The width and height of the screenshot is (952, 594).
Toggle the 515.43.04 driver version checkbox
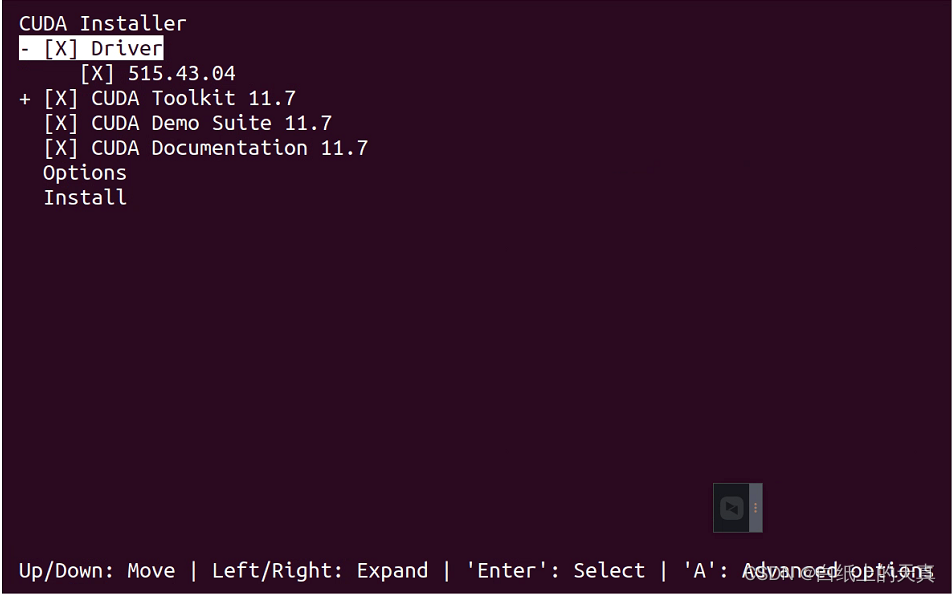[x=96, y=72]
